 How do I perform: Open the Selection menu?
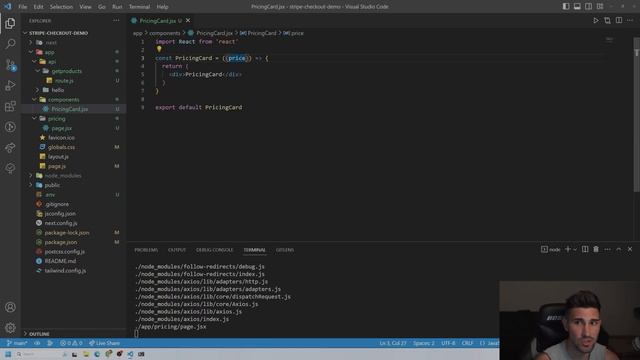click(61, 7)
